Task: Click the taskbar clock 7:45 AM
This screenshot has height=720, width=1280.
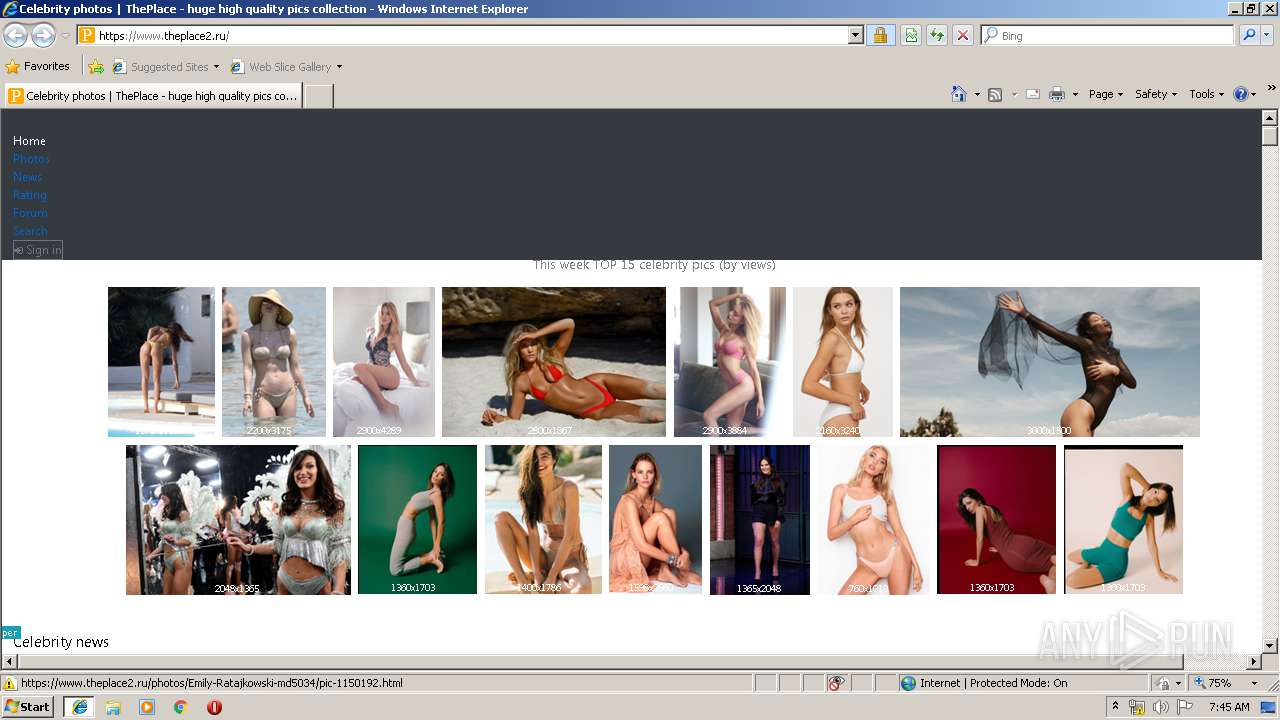Action: (x=1229, y=707)
